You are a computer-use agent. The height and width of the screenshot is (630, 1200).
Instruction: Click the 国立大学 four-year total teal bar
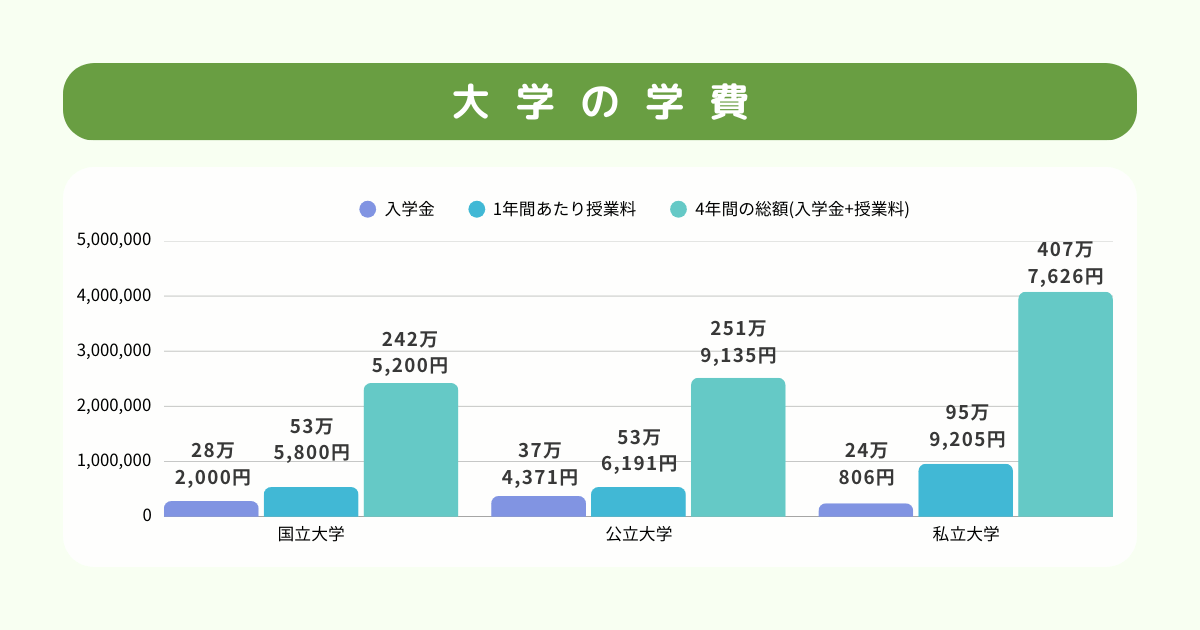pyautogui.click(x=411, y=450)
